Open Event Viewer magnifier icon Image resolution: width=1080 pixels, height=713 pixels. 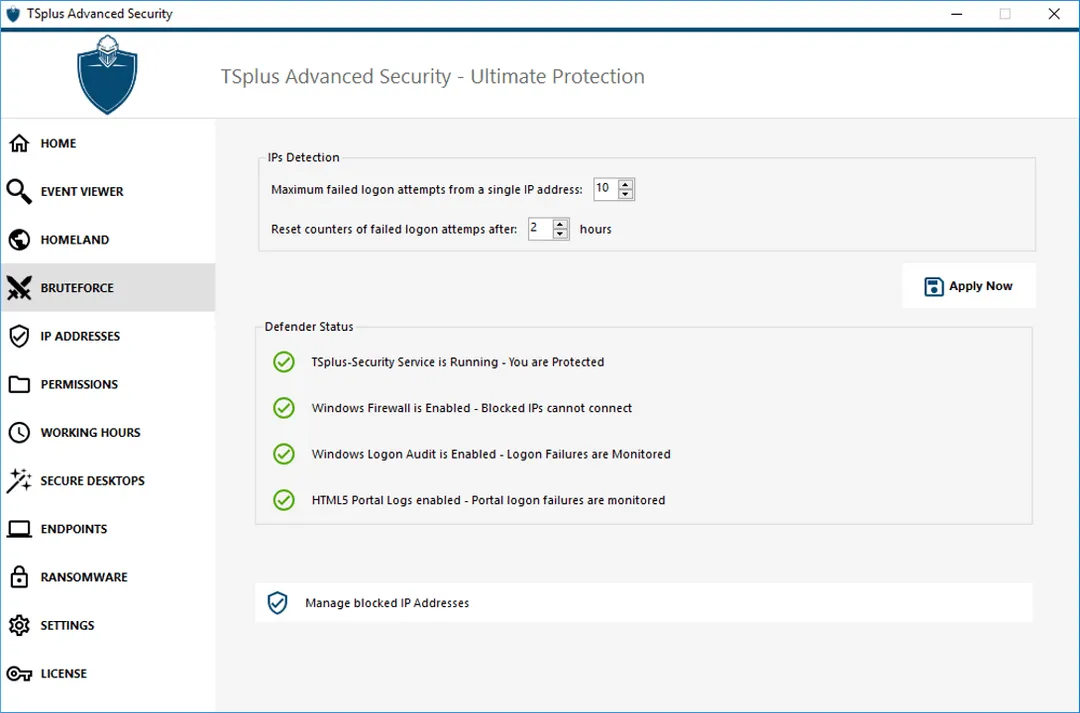pos(19,191)
